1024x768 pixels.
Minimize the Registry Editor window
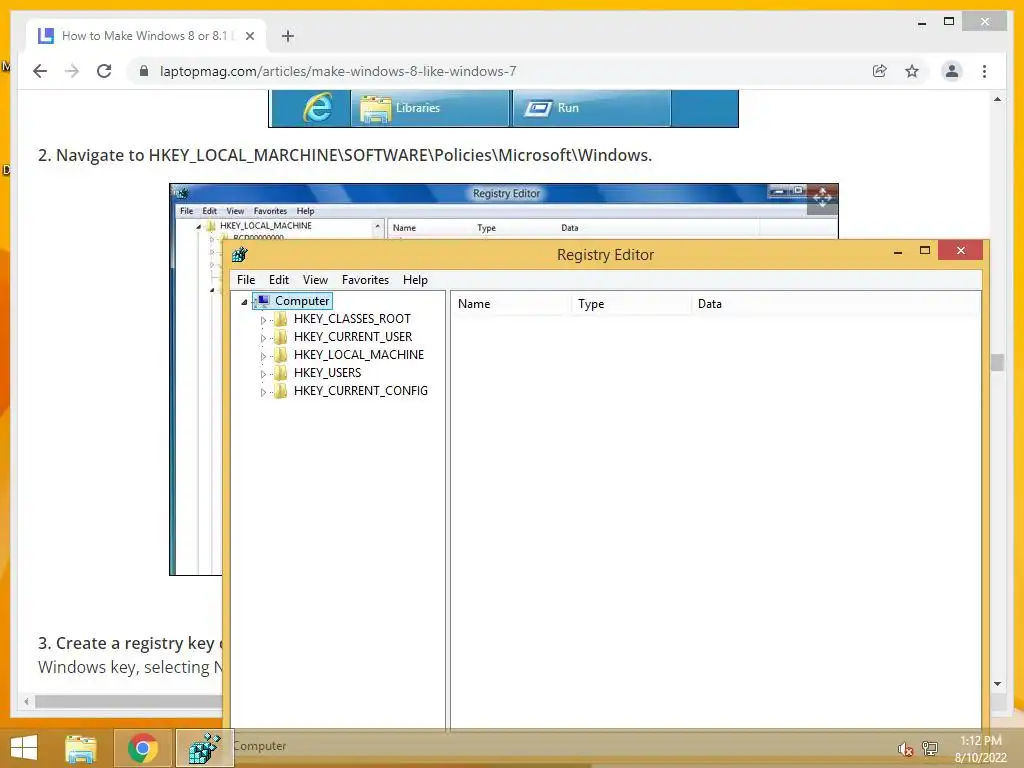(x=898, y=251)
